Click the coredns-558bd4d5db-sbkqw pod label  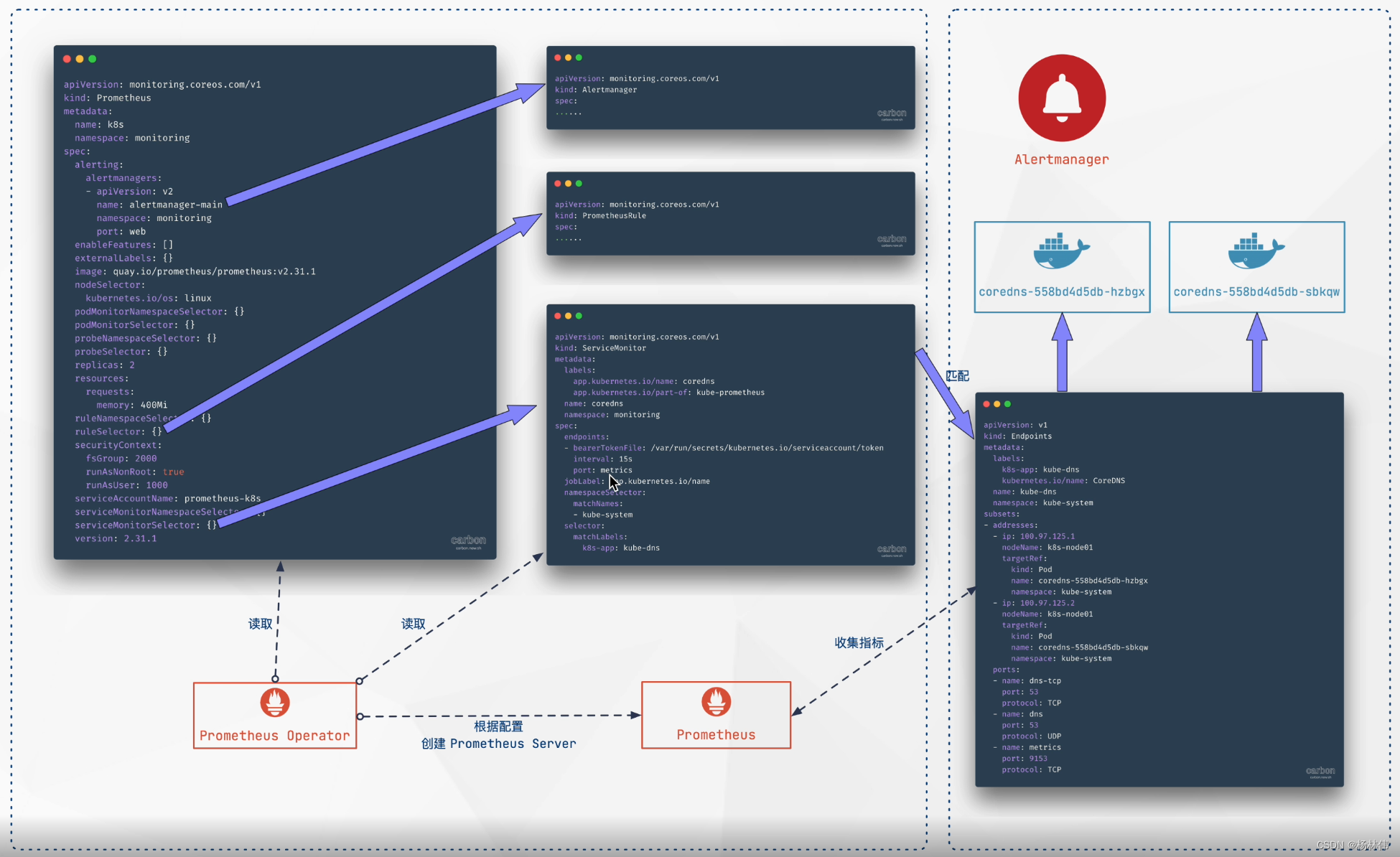1256,292
